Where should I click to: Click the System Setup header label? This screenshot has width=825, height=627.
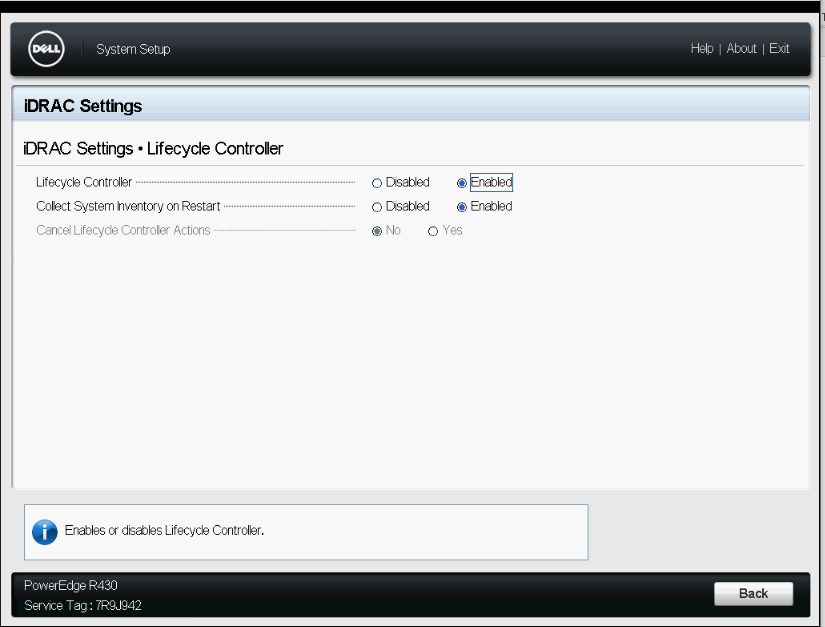[x=133, y=48]
